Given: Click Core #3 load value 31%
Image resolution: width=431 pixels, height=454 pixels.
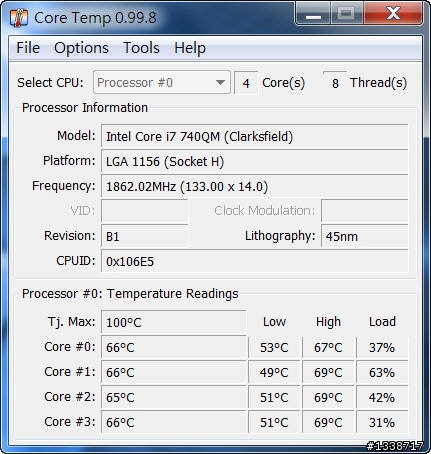Looking at the screenshot, I should [x=382, y=422].
